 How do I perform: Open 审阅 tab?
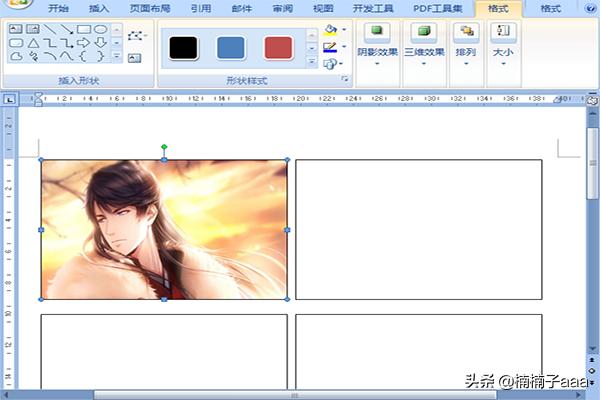click(283, 8)
